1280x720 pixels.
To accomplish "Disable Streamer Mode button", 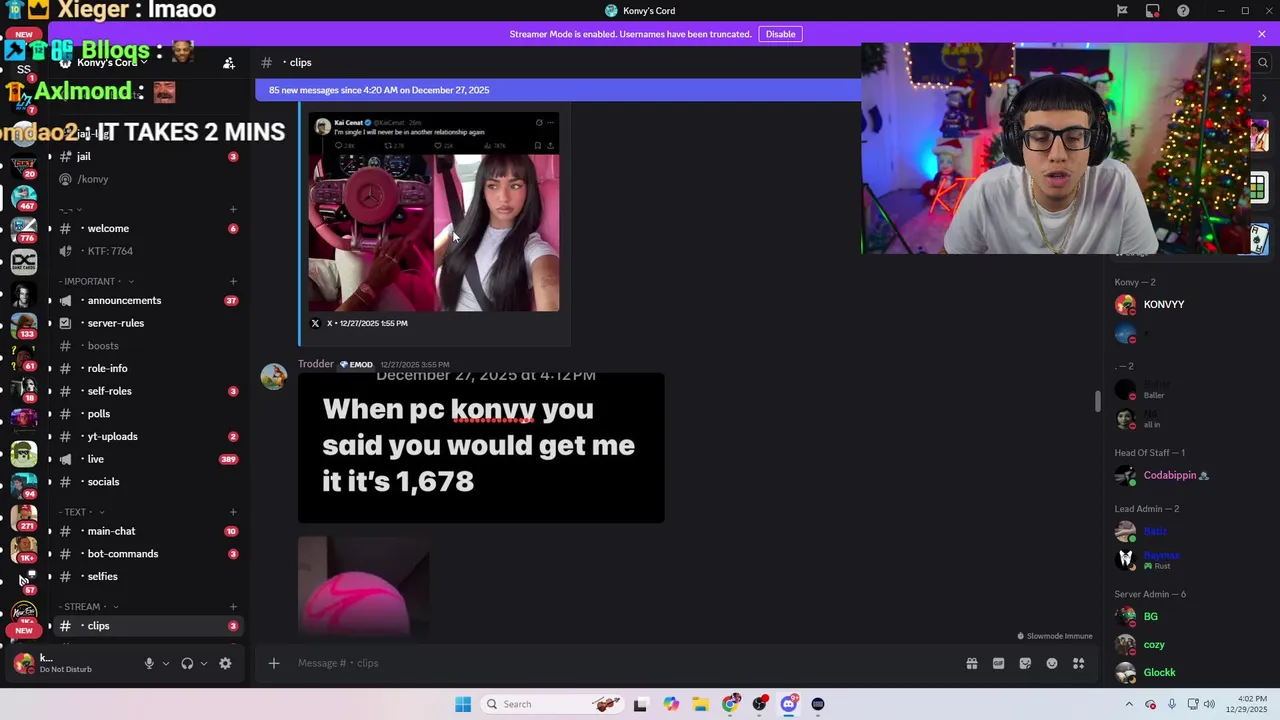I will [780, 34].
